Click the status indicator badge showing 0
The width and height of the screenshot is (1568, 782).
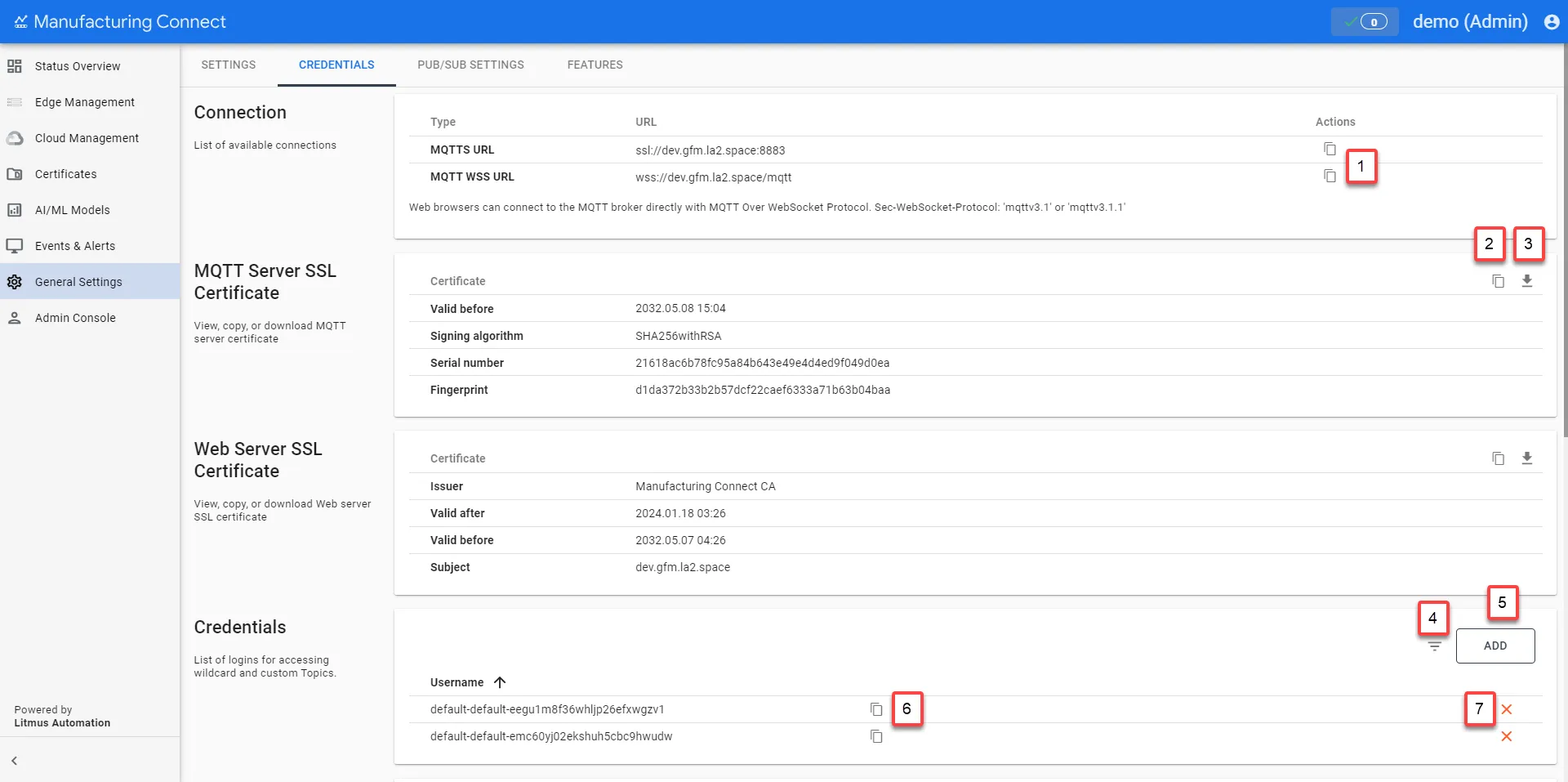click(1365, 22)
